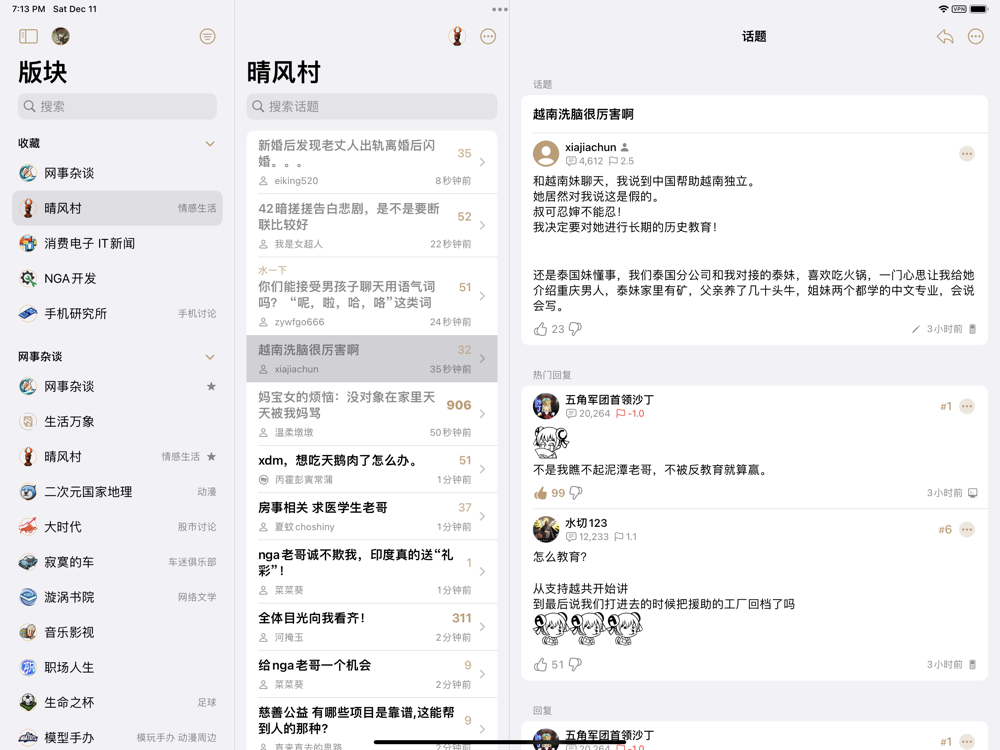Open xiajiachun username link in post

pyautogui.click(x=591, y=147)
